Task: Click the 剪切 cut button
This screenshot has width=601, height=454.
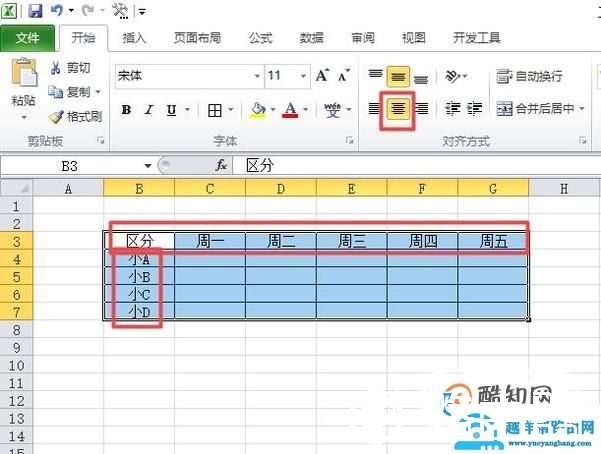Action: [70, 68]
